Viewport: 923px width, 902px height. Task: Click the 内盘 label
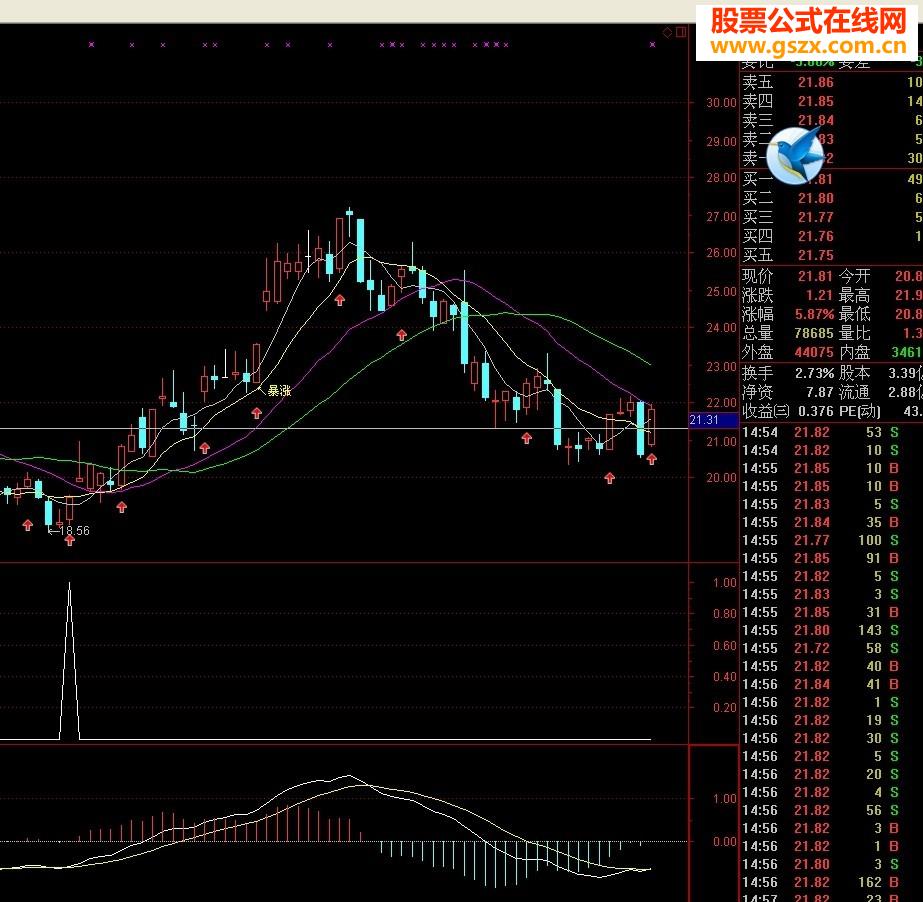point(854,352)
